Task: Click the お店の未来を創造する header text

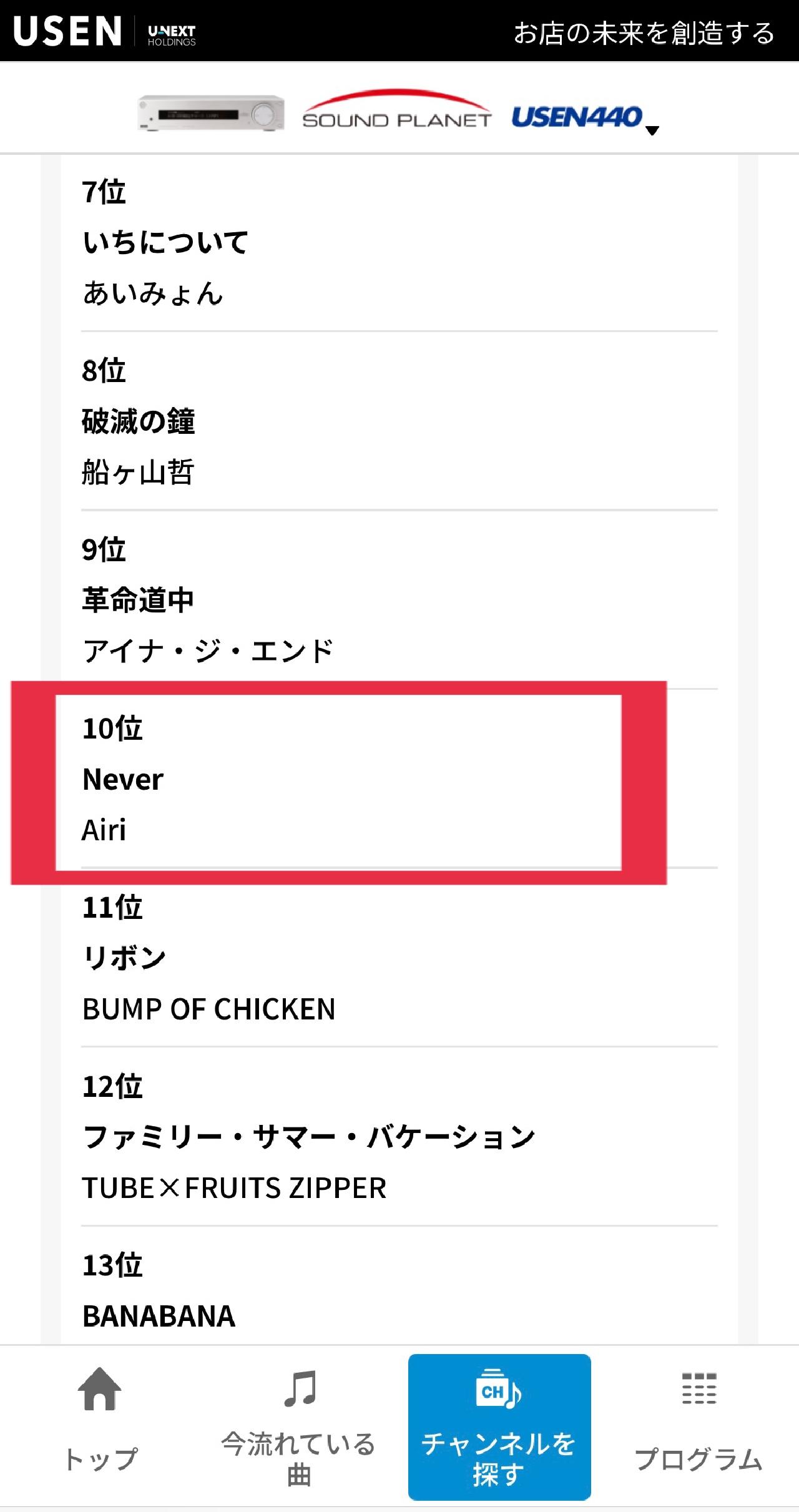Action: click(644, 32)
